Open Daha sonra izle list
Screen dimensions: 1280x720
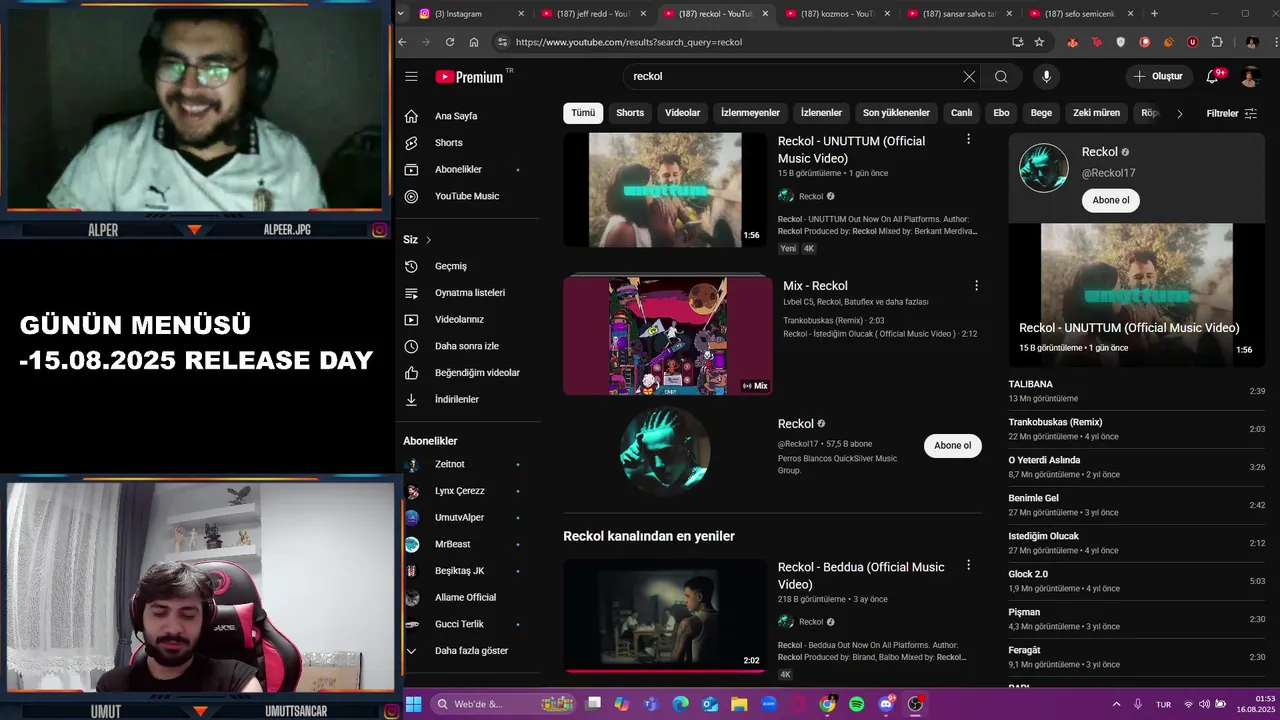[x=466, y=346]
